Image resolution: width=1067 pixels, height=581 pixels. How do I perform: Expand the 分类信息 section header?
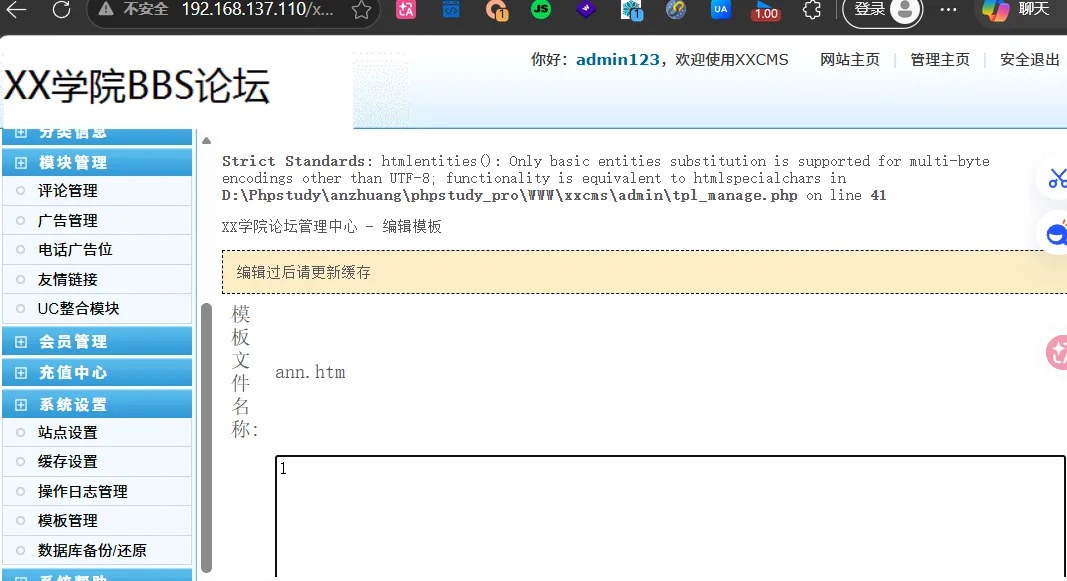(x=97, y=135)
